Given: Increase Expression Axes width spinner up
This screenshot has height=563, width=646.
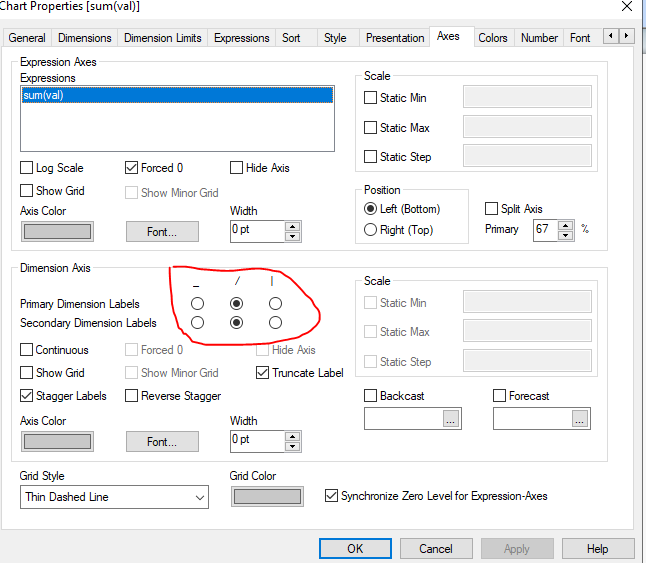Looking at the screenshot, I should 293,227.
